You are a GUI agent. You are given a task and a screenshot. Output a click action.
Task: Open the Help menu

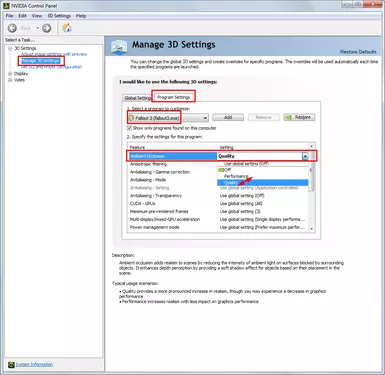(81, 16)
